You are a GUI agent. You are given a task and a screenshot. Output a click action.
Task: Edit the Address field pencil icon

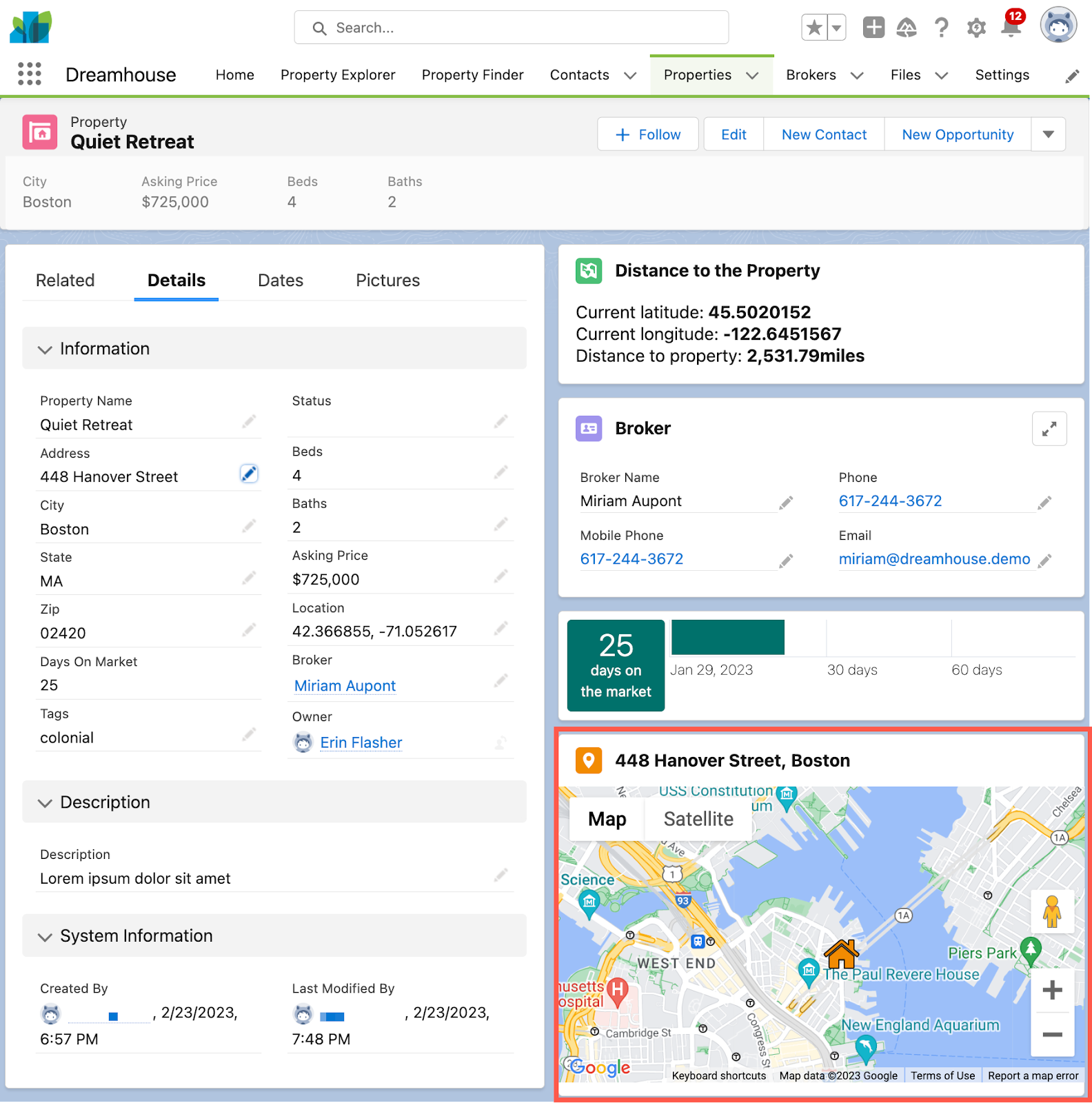[x=249, y=474]
